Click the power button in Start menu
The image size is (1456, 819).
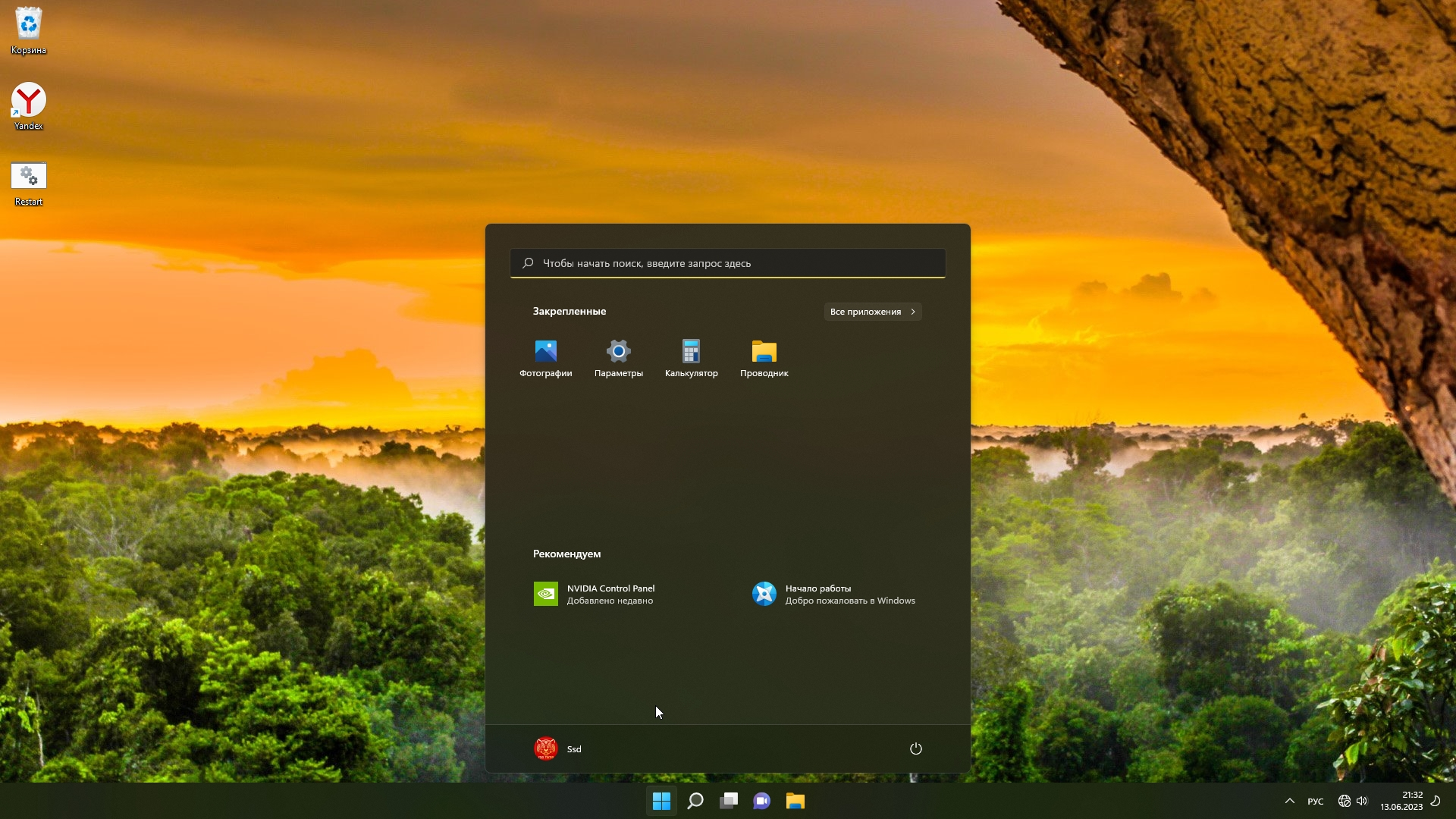pyautogui.click(x=915, y=748)
